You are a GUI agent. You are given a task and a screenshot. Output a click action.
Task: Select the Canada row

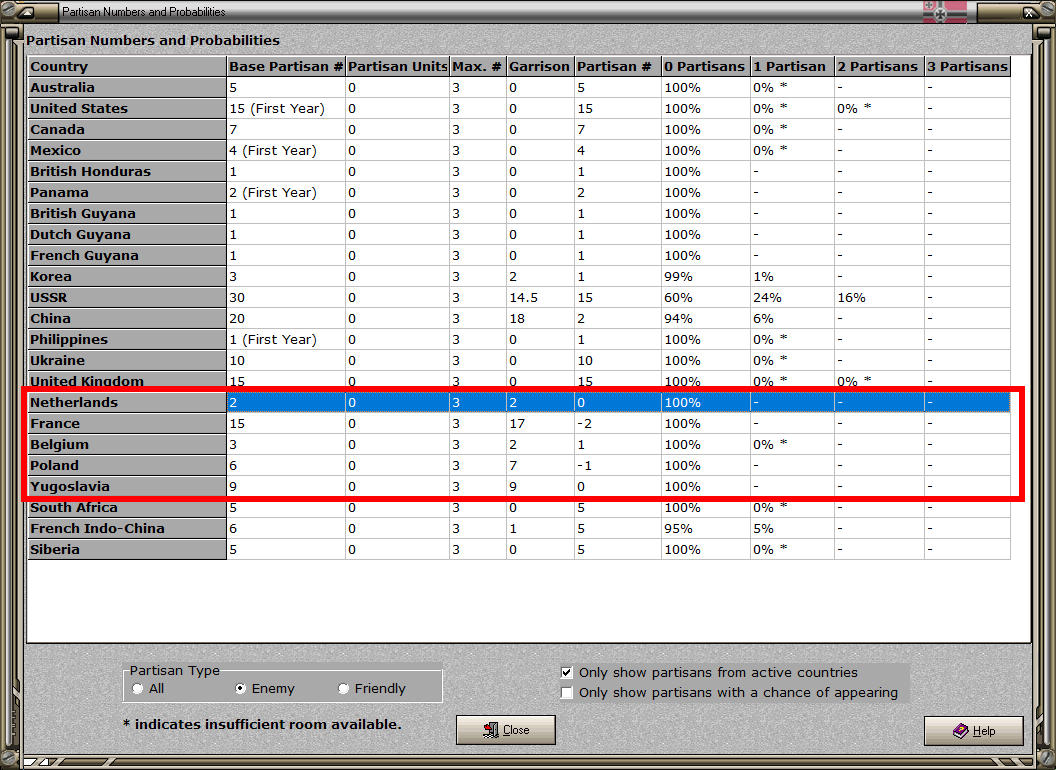519,129
